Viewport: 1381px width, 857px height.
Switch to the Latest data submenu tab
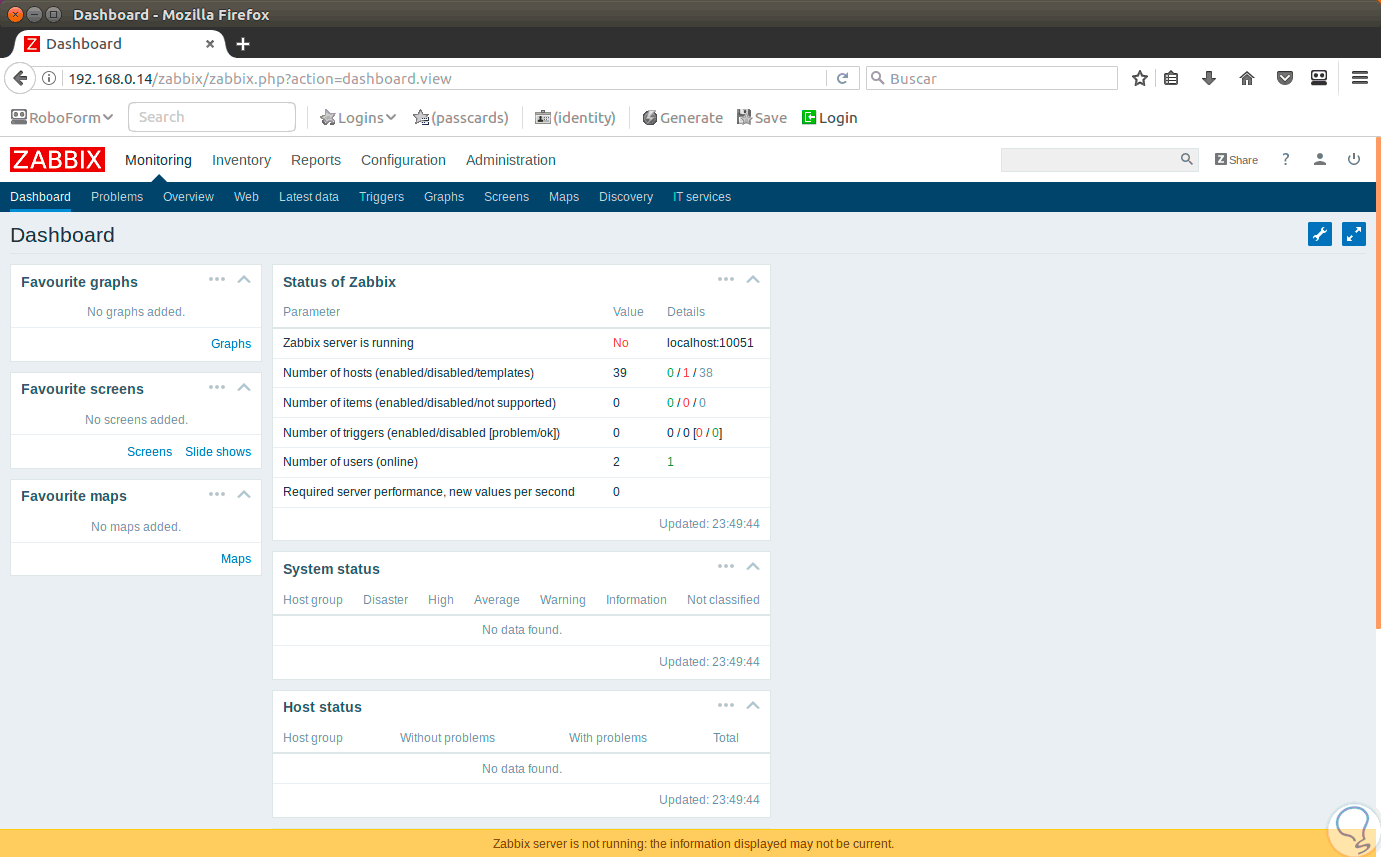309,197
